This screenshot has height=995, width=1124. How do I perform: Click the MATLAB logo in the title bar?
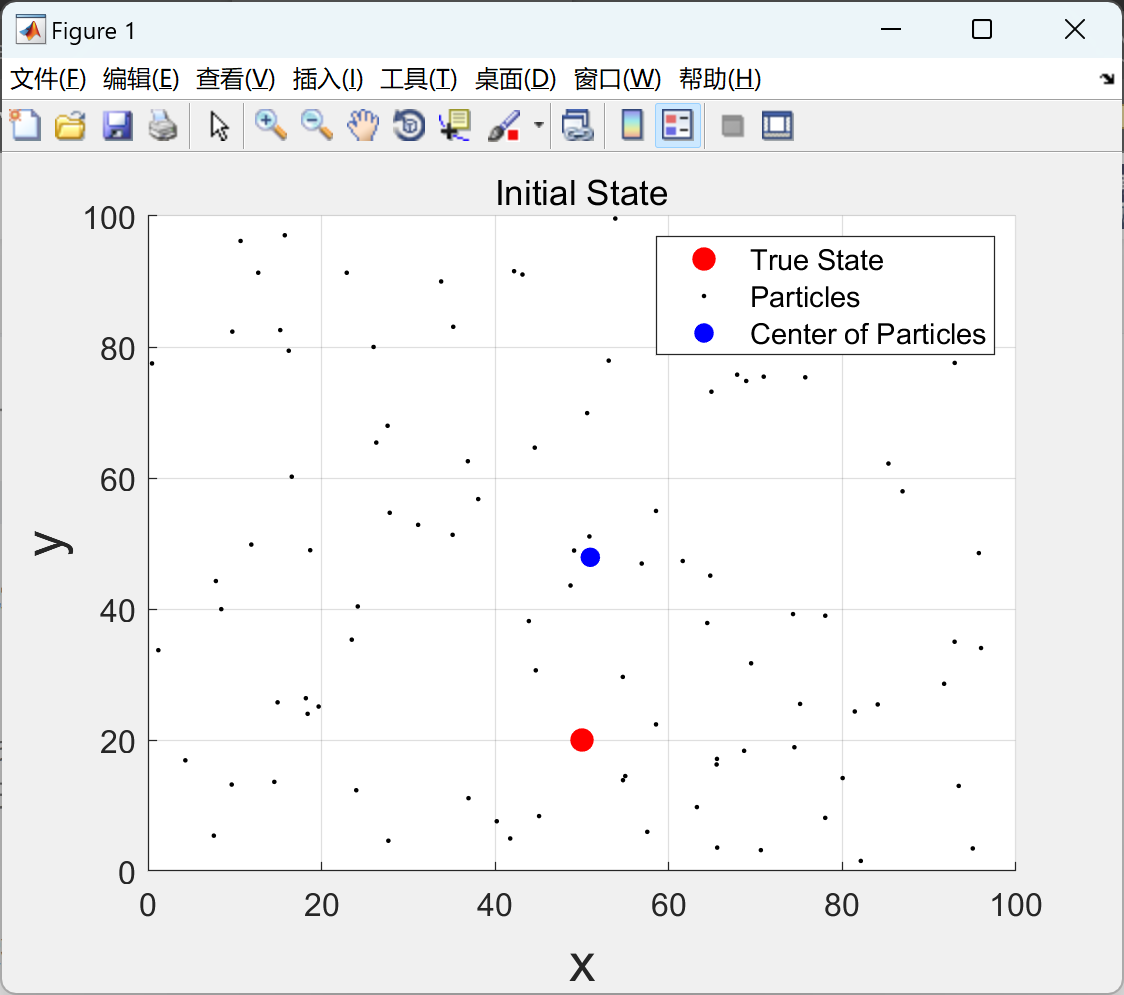31,30
